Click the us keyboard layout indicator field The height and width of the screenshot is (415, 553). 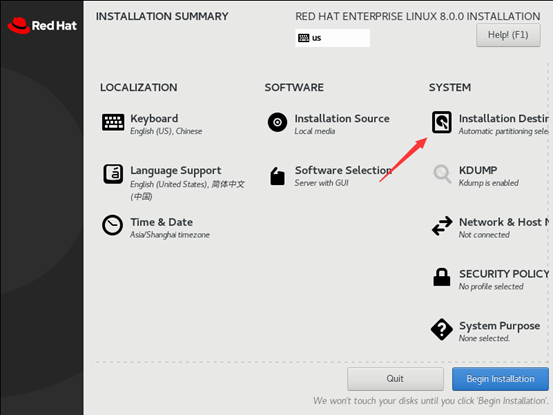click(333, 38)
